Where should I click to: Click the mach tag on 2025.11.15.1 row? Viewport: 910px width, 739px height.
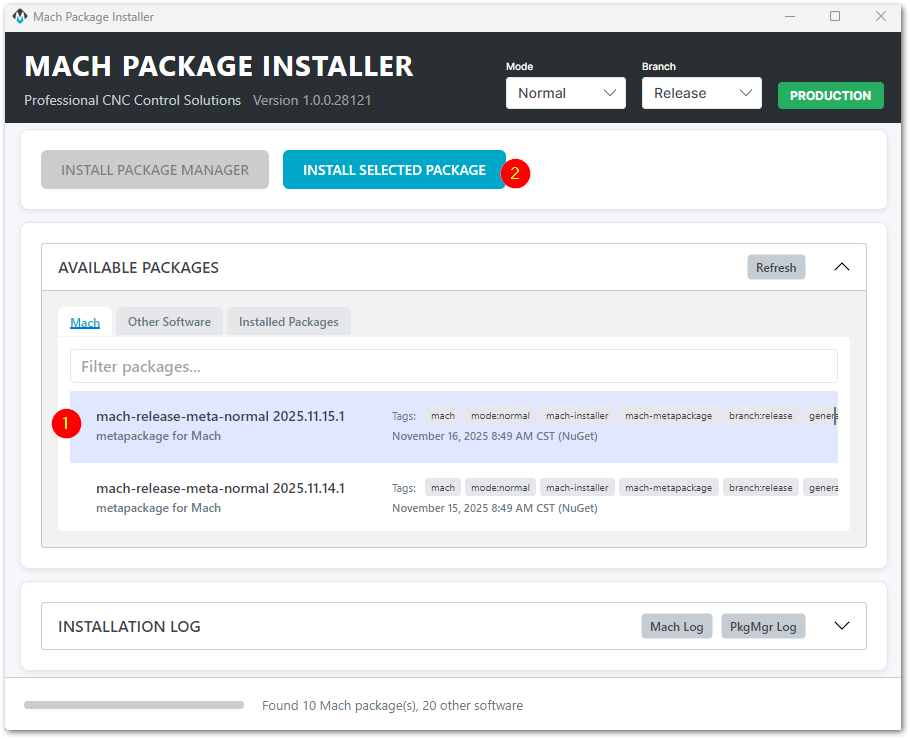(x=443, y=416)
